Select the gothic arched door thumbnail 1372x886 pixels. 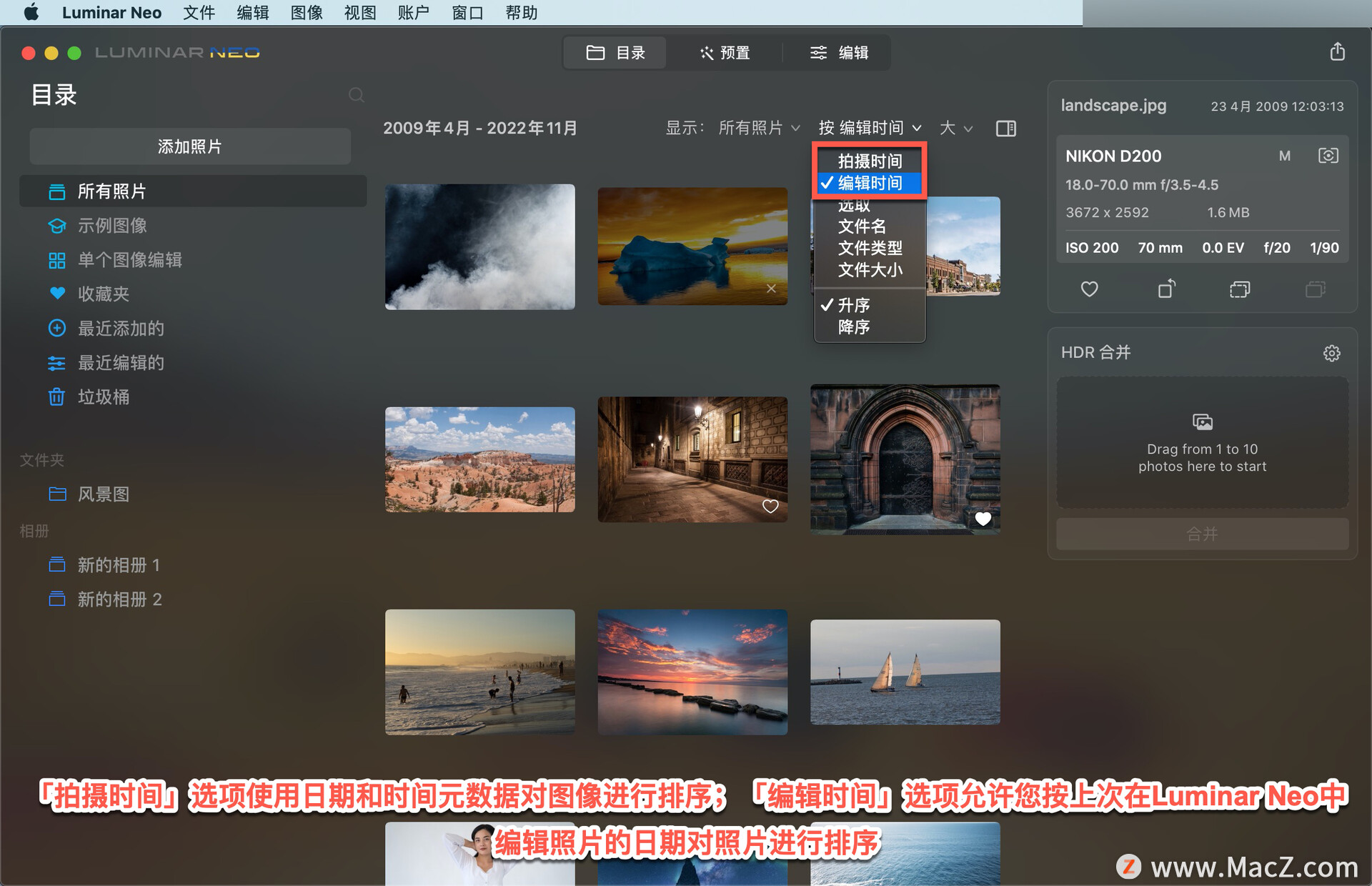coord(905,459)
